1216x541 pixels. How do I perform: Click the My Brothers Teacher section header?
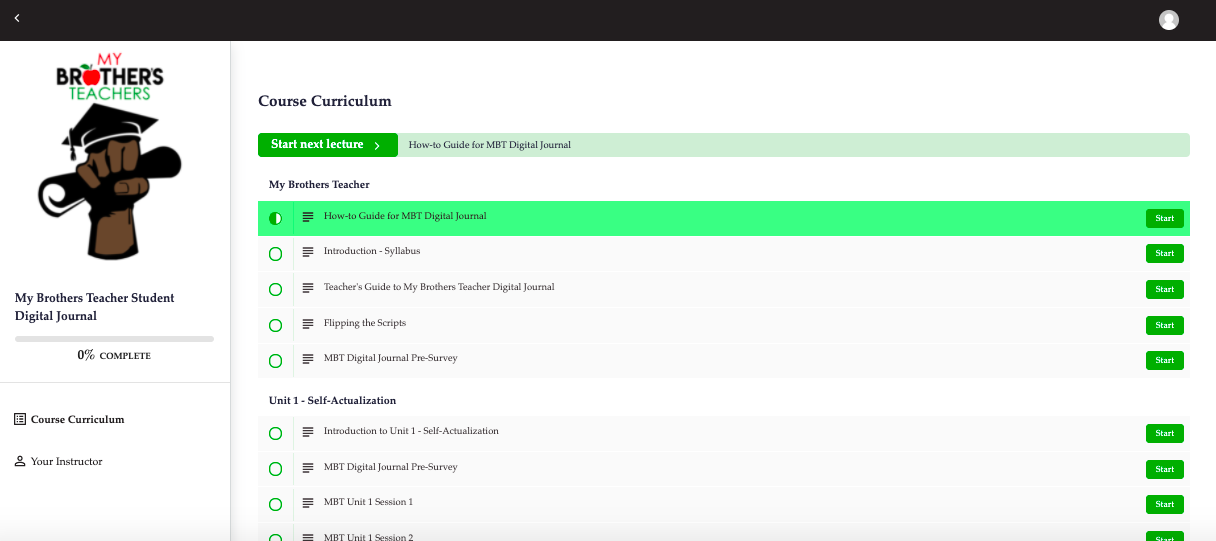pos(319,185)
